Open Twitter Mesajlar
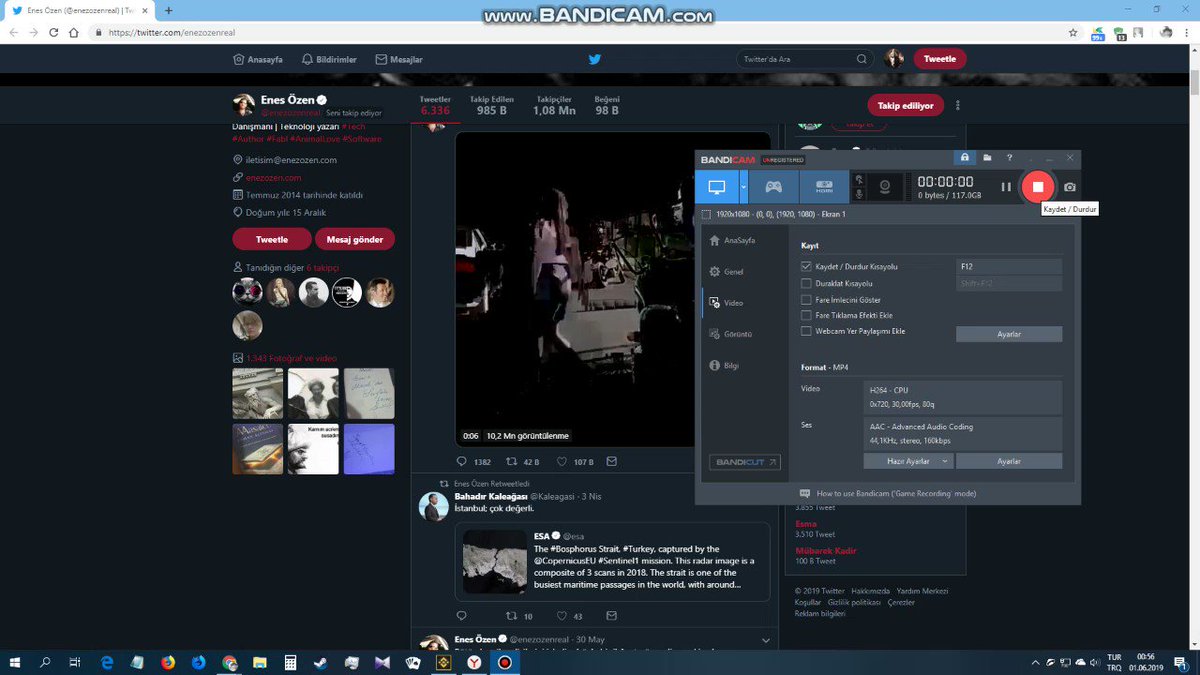The width and height of the screenshot is (1200, 675). tap(399, 59)
